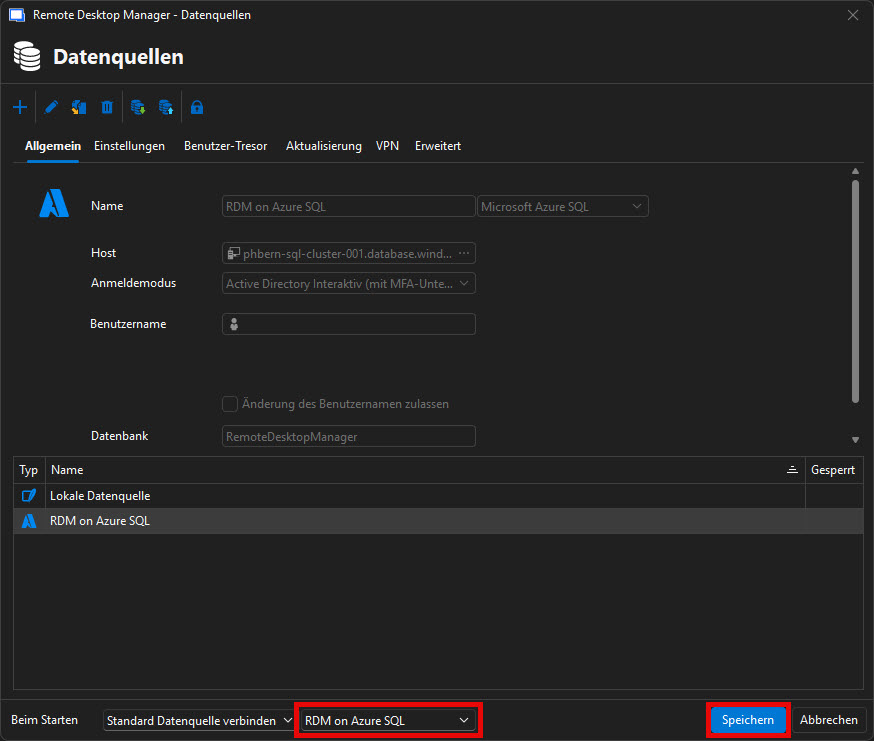Image resolution: width=874 pixels, height=741 pixels.
Task: Click the import data source icon, green arrow
Action: pos(139,107)
